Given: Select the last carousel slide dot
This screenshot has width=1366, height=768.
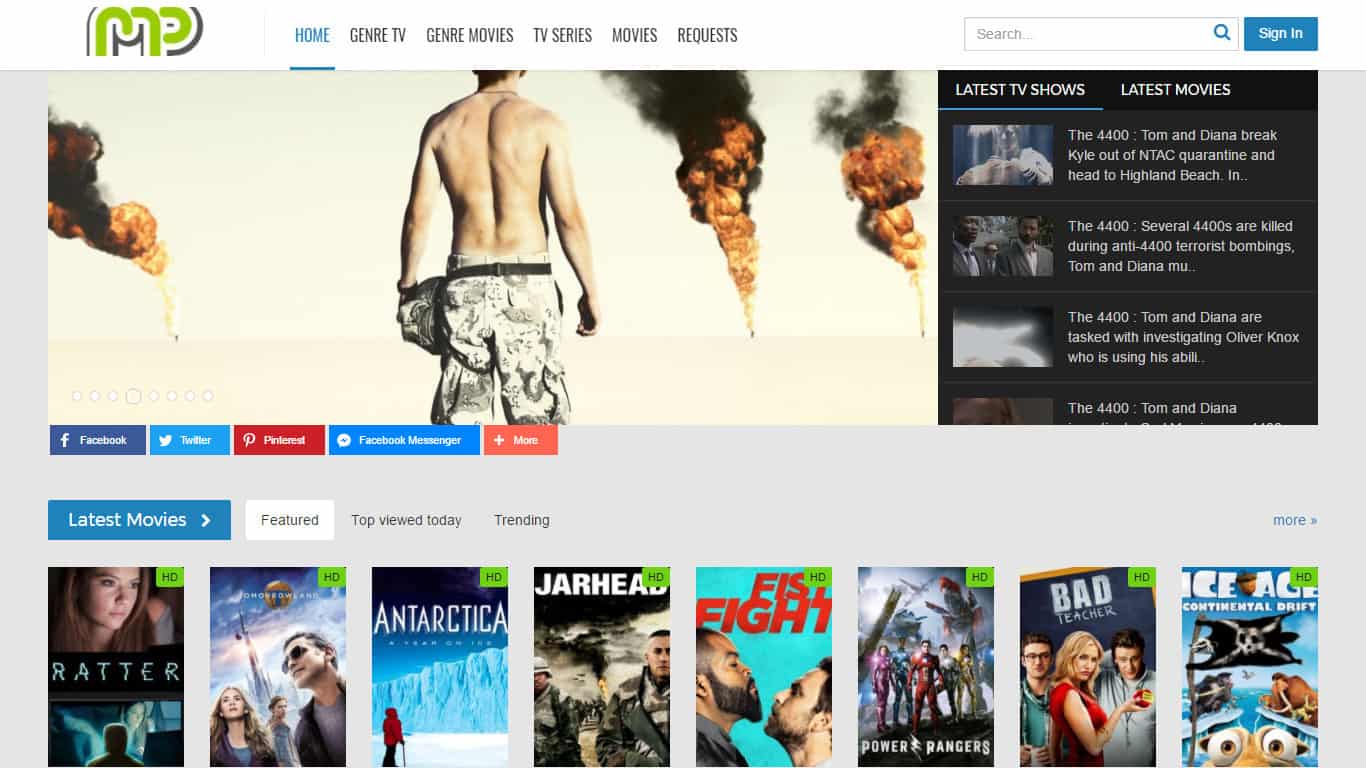Looking at the screenshot, I should [208, 396].
